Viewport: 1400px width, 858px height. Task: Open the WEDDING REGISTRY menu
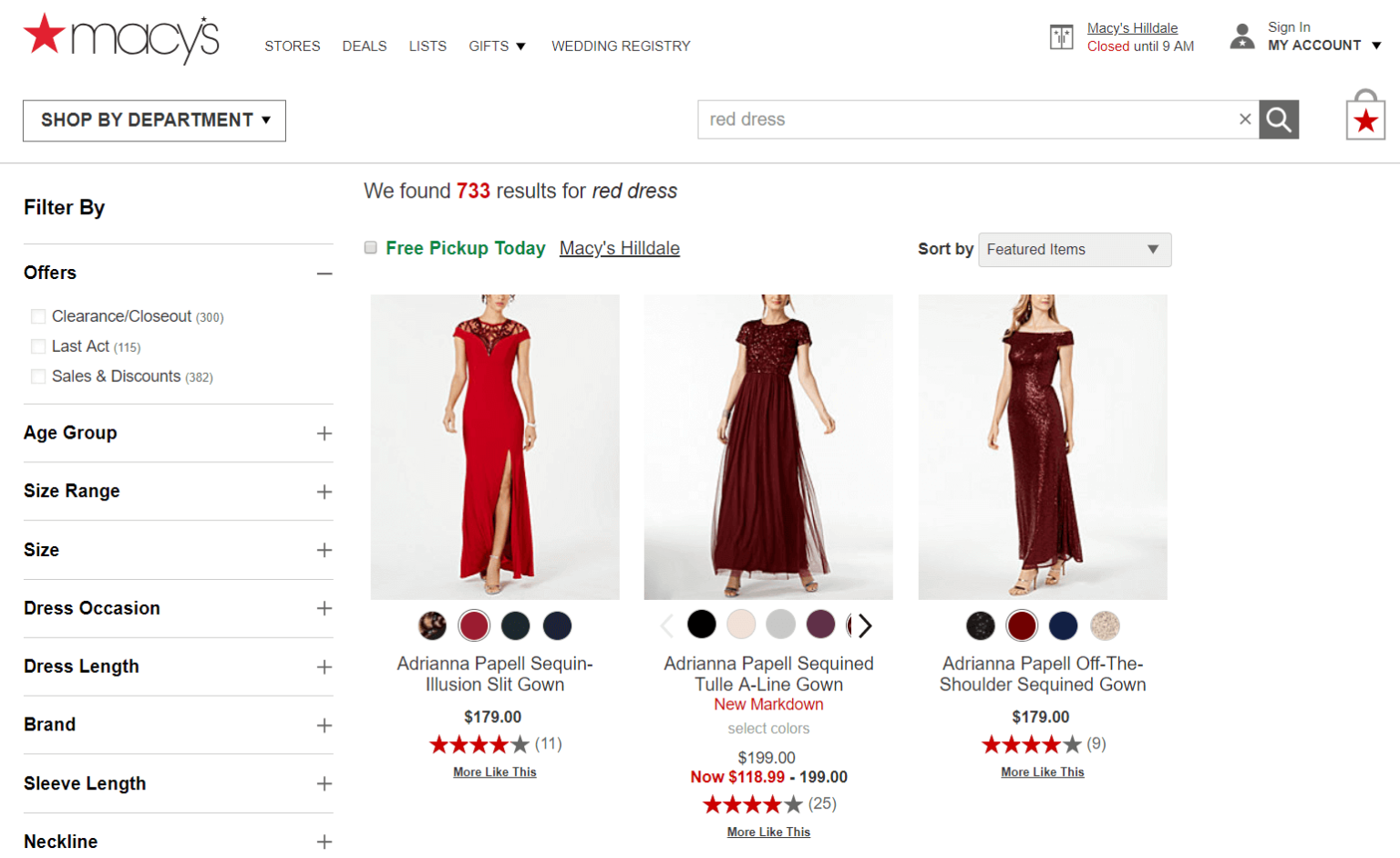pos(621,46)
